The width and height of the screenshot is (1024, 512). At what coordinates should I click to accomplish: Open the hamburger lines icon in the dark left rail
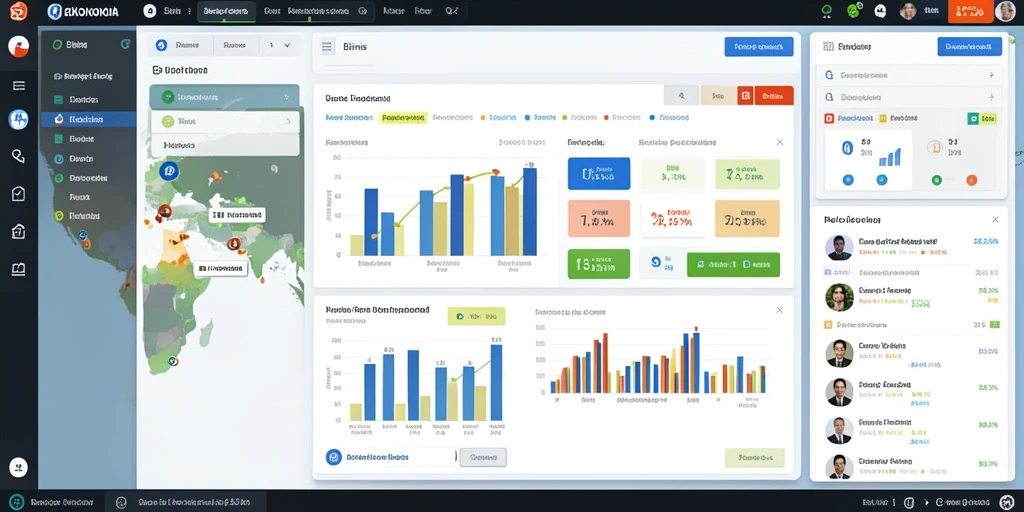[18, 86]
